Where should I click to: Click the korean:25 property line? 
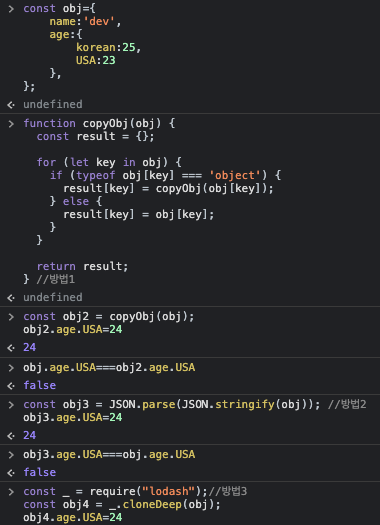(x=108, y=48)
